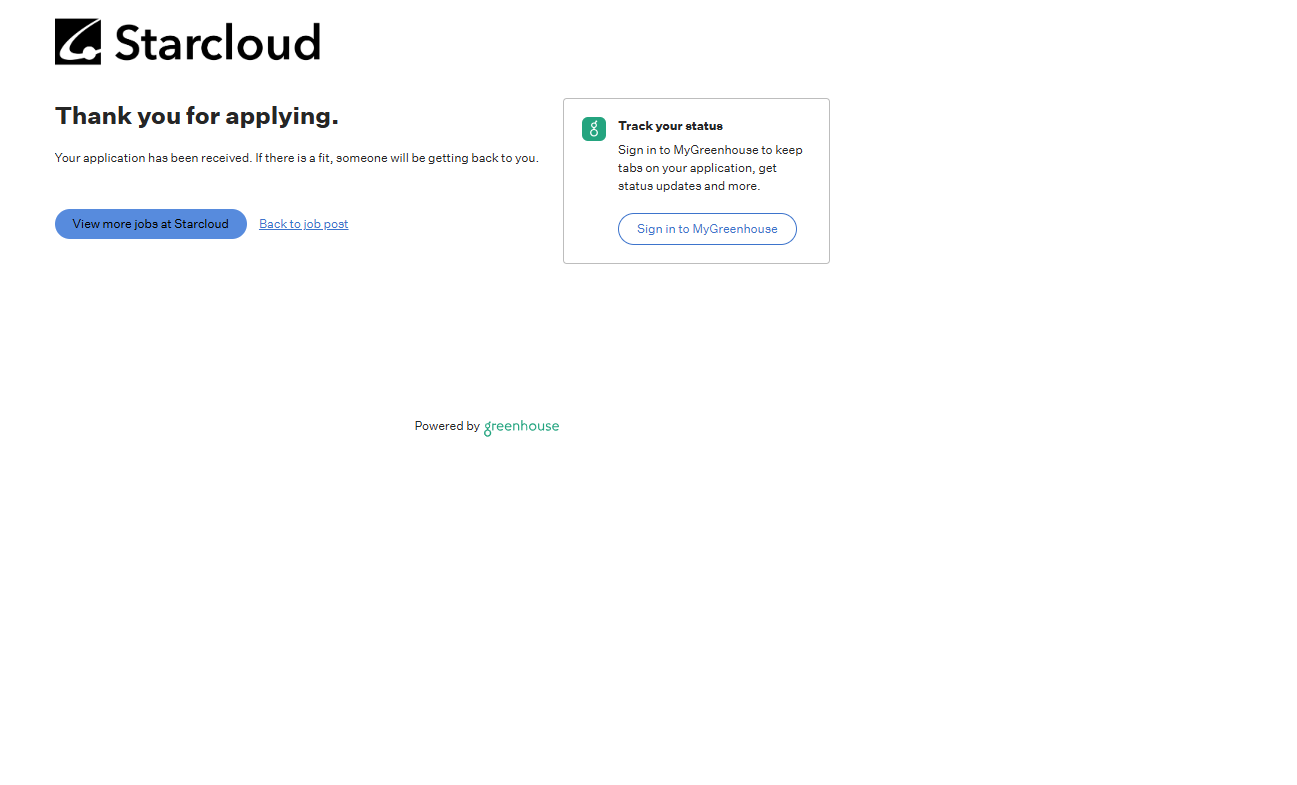Click the Track your status heading
The image size is (1297, 785).
[x=670, y=126]
